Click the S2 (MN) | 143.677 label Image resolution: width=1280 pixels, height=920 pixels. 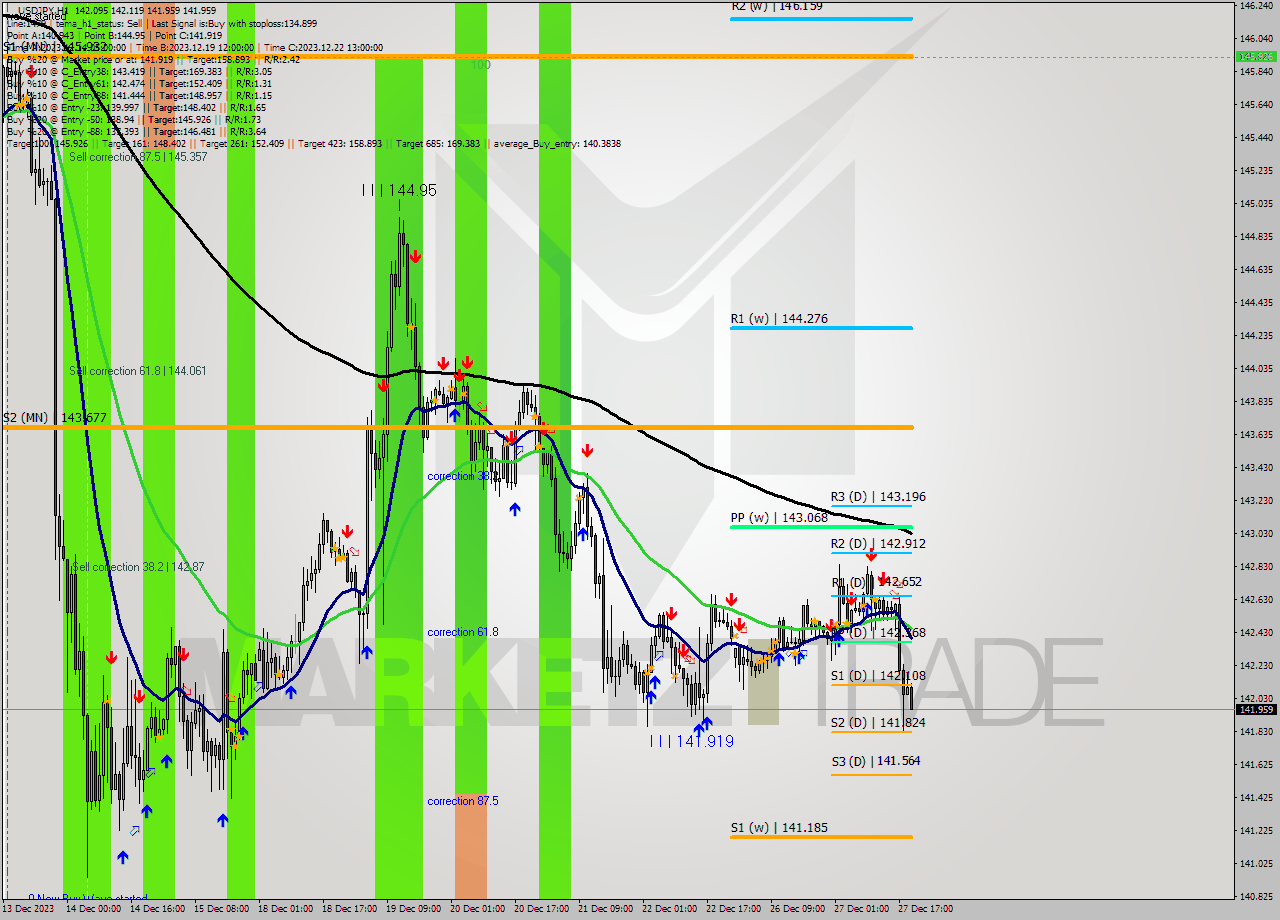(55, 418)
